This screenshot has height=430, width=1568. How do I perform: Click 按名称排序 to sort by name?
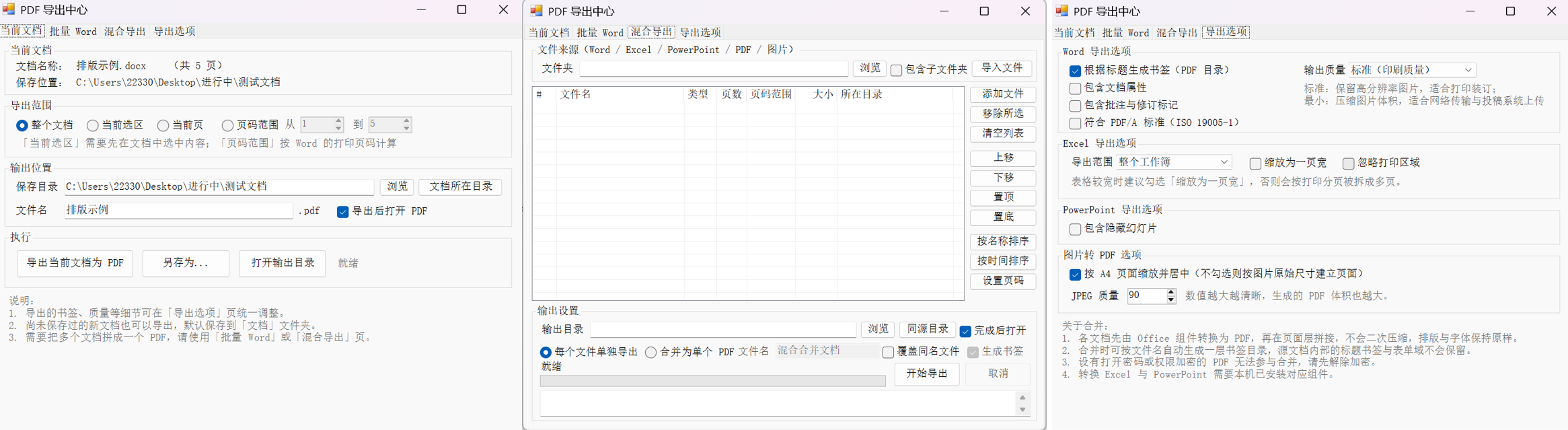[x=1003, y=241]
